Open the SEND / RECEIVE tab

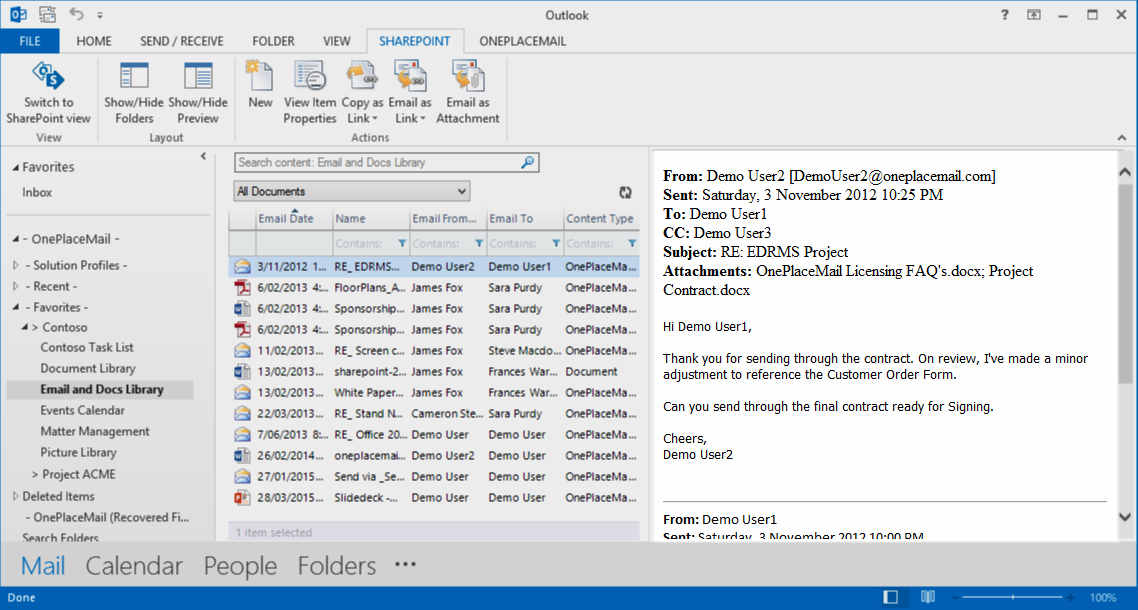(x=182, y=41)
